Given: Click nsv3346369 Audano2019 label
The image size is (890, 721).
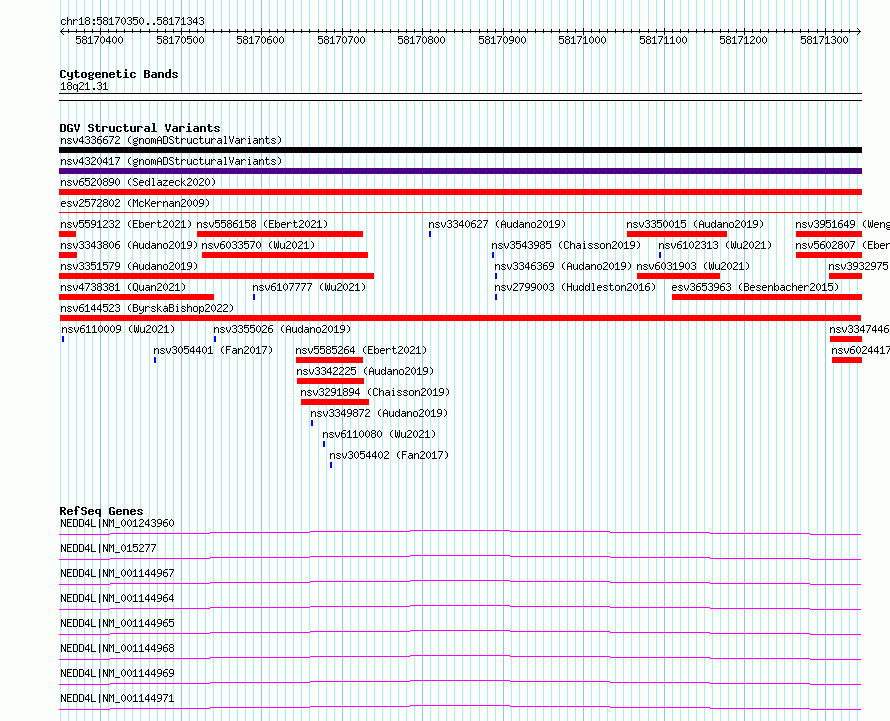Looking at the screenshot, I should point(563,266).
